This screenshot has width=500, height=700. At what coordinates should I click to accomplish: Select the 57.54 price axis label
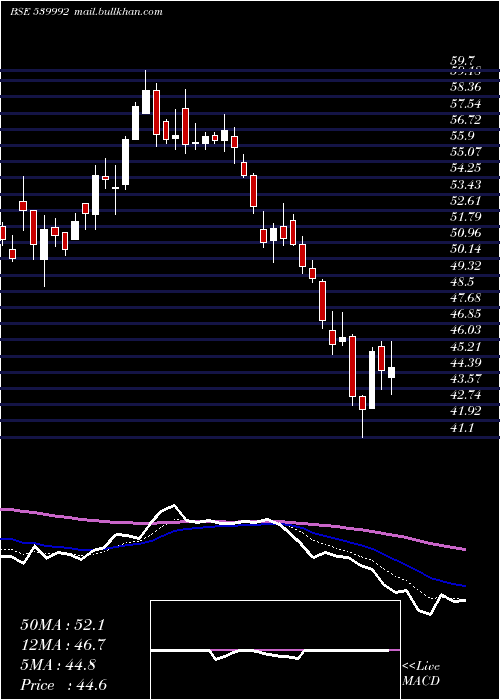pyautogui.click(x=466, y=104)
